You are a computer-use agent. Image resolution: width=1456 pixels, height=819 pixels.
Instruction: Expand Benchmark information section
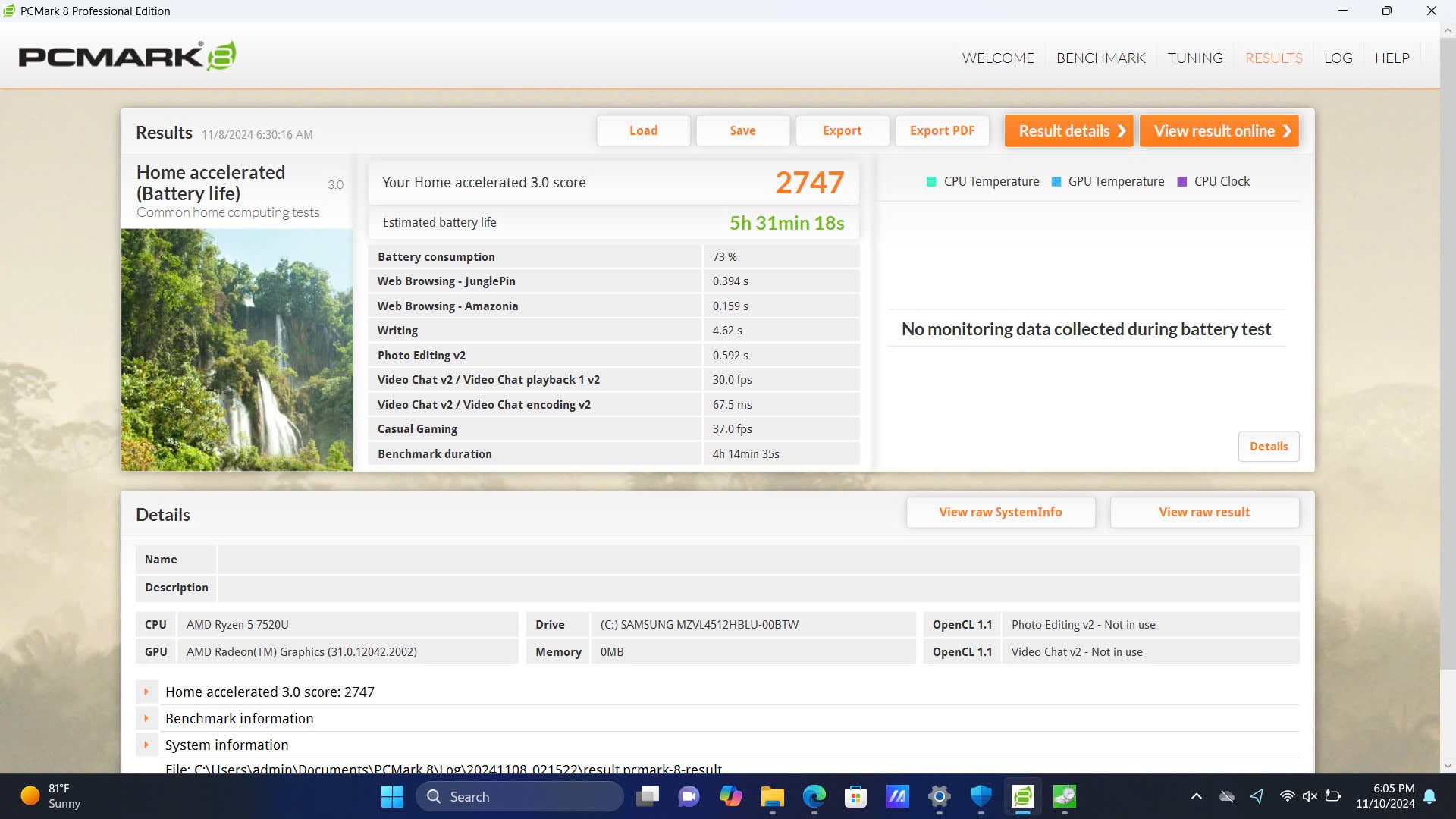tap(146, 718)
